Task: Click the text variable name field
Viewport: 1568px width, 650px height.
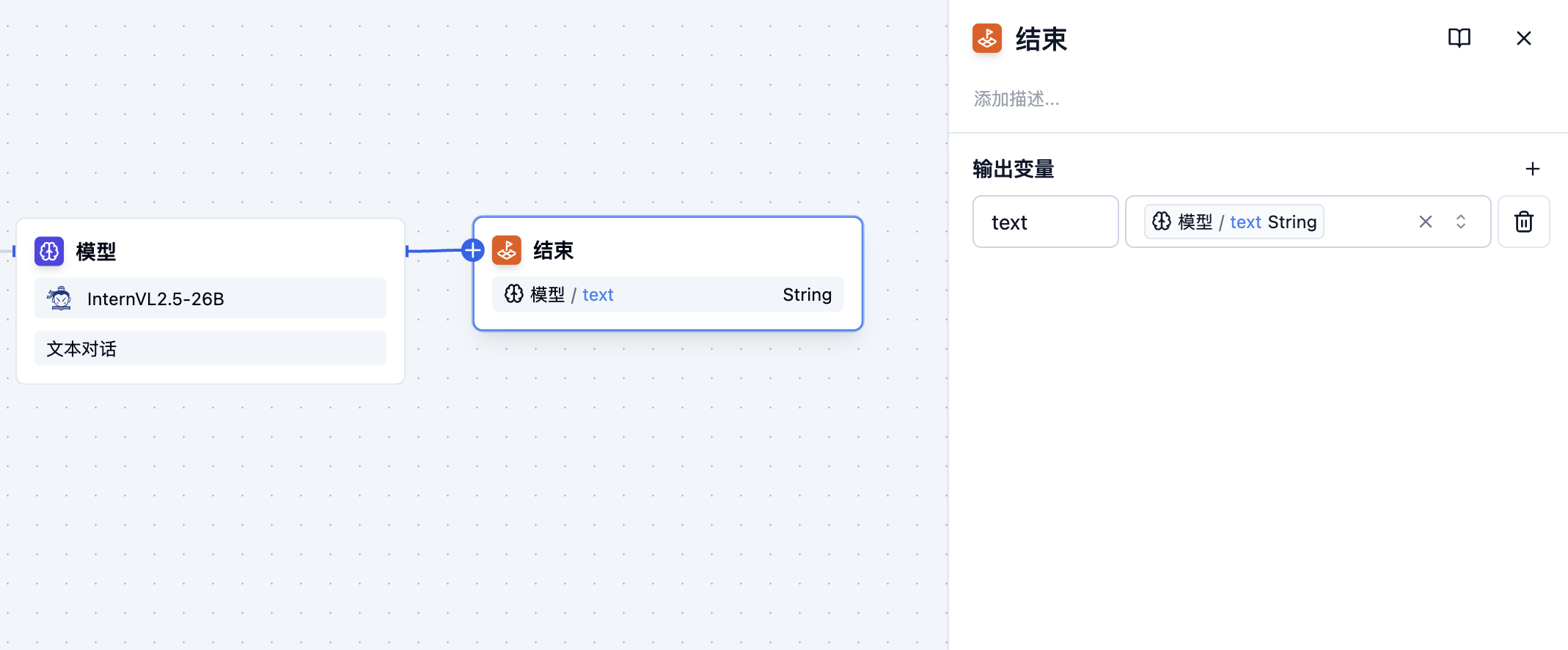Action: point(1045,222)
